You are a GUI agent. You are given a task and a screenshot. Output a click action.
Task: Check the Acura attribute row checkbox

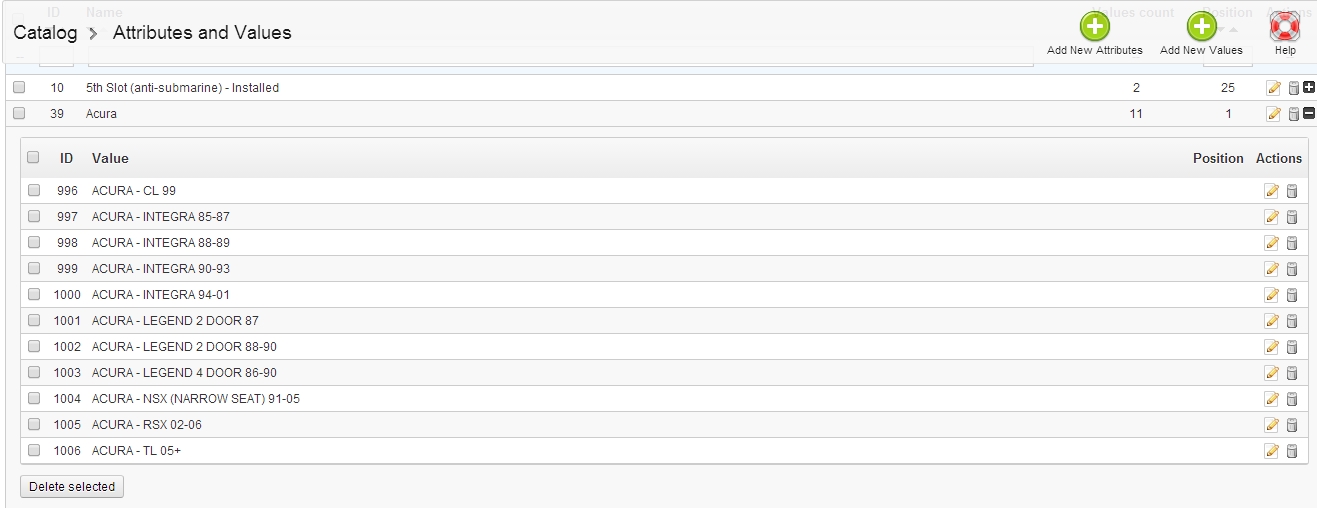tap(19, 113)
